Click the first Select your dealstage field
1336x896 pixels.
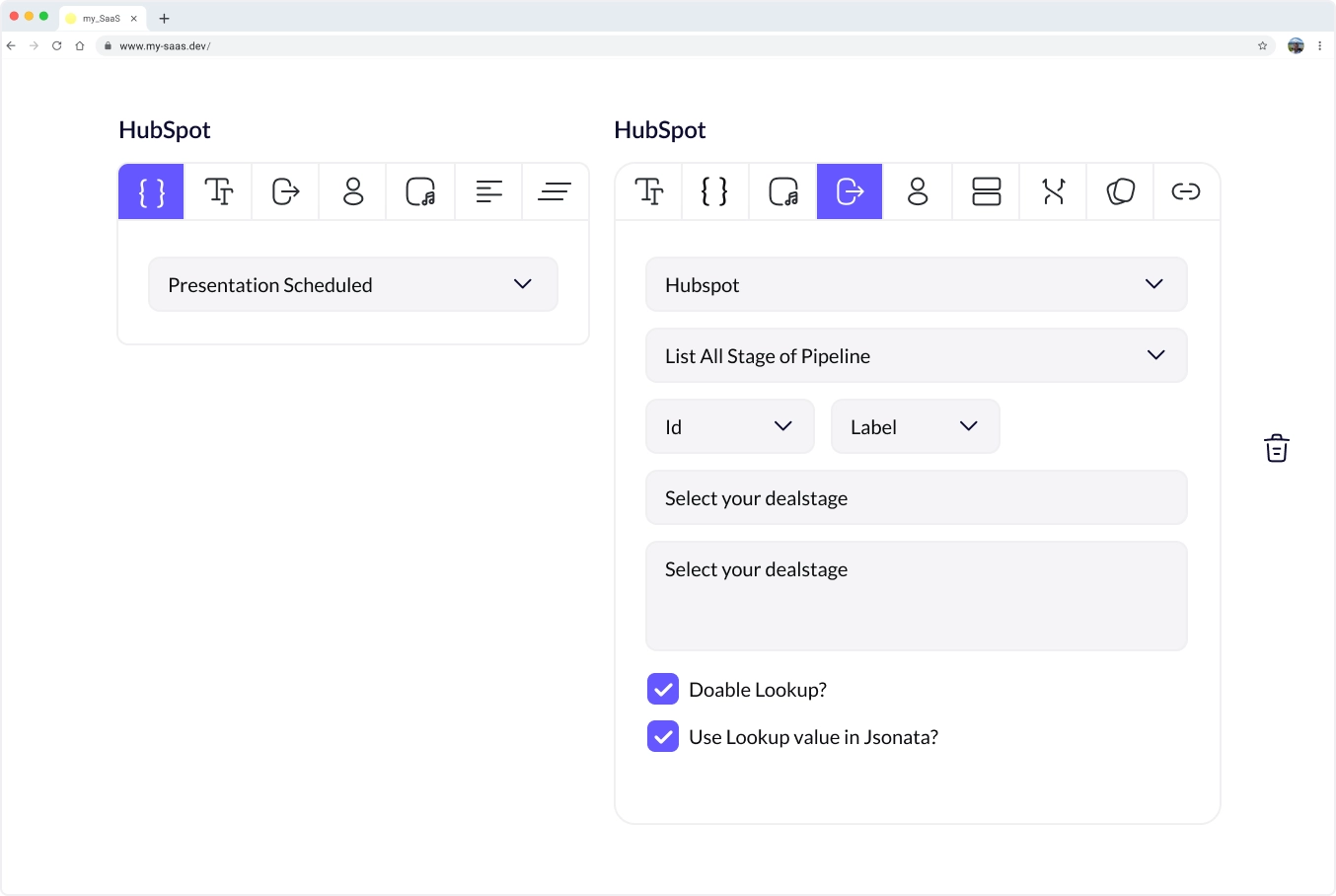click(x=916, y=497)
